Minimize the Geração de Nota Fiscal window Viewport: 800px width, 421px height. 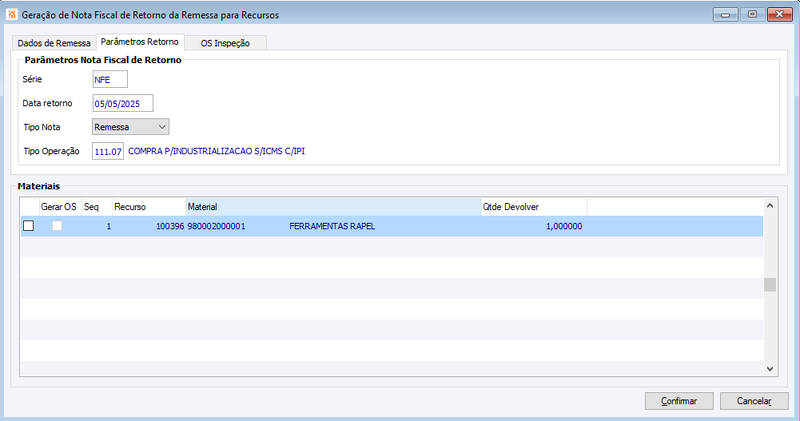point(726,14)
